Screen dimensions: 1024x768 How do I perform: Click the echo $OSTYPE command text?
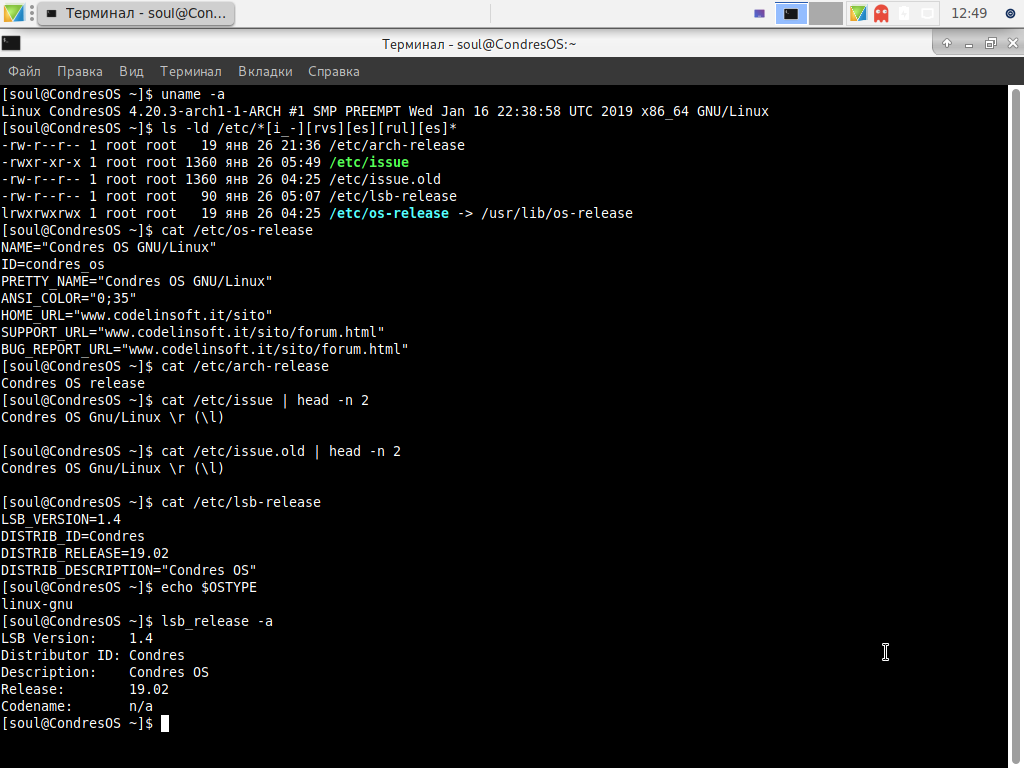pos(209,588)
